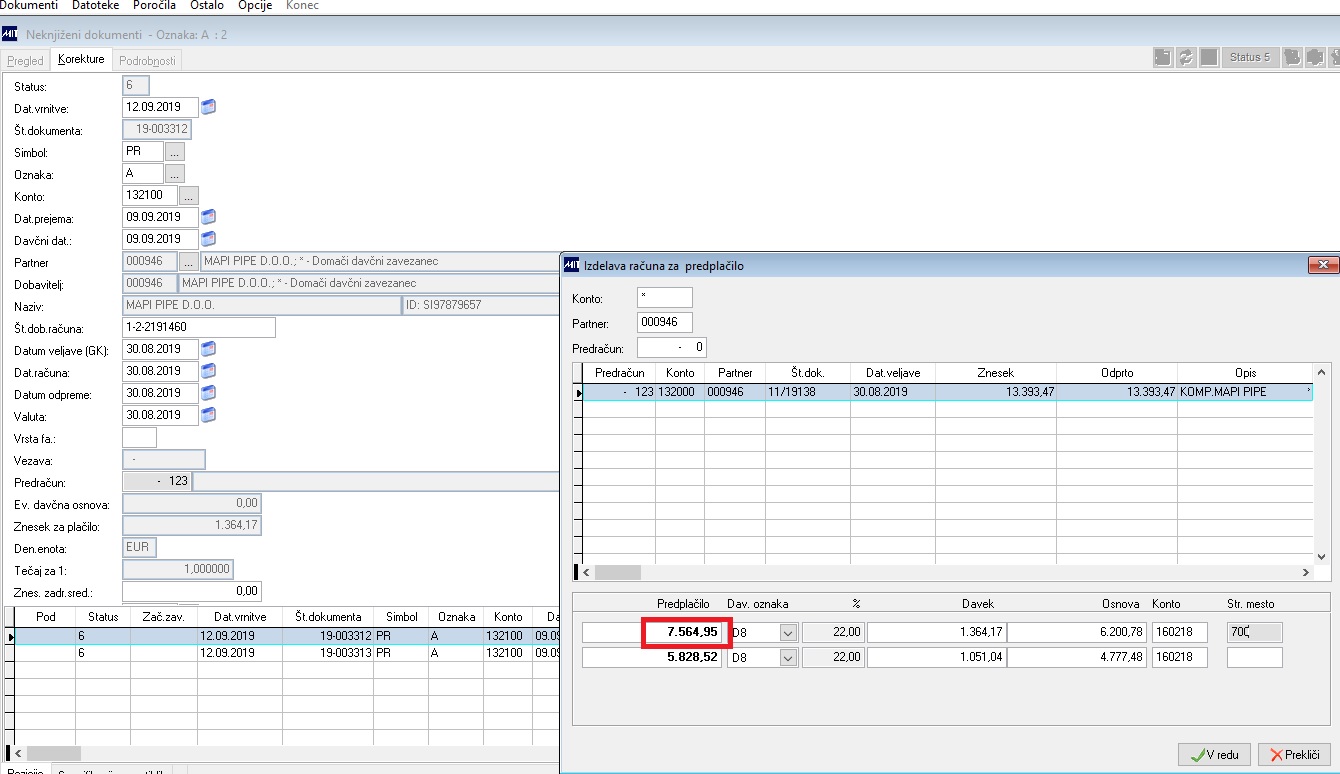1340x774 pixels.
Task: Click the new document toolbar icon
Action: point(1164,58)
